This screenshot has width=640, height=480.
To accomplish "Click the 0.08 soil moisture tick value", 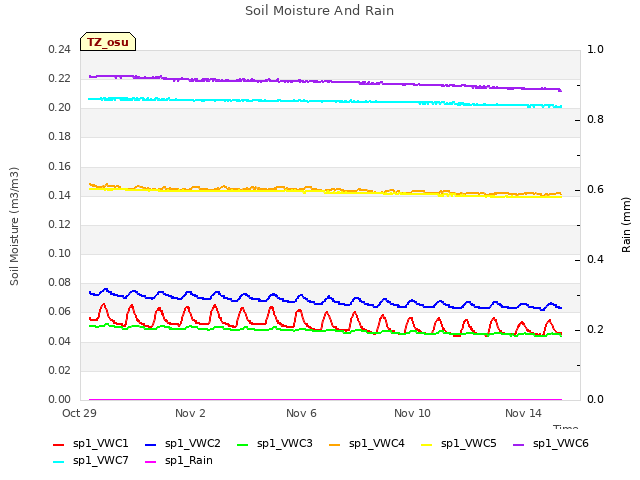I will pos(60,283).
